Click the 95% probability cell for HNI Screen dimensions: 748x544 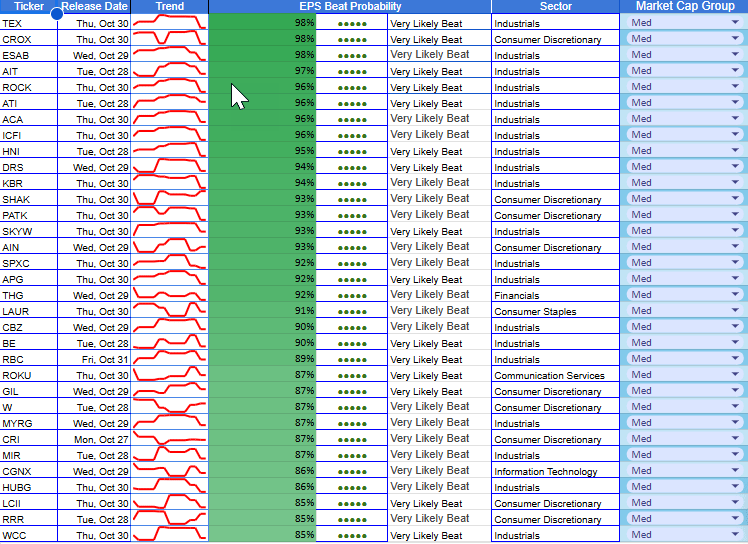click(262, 150)
